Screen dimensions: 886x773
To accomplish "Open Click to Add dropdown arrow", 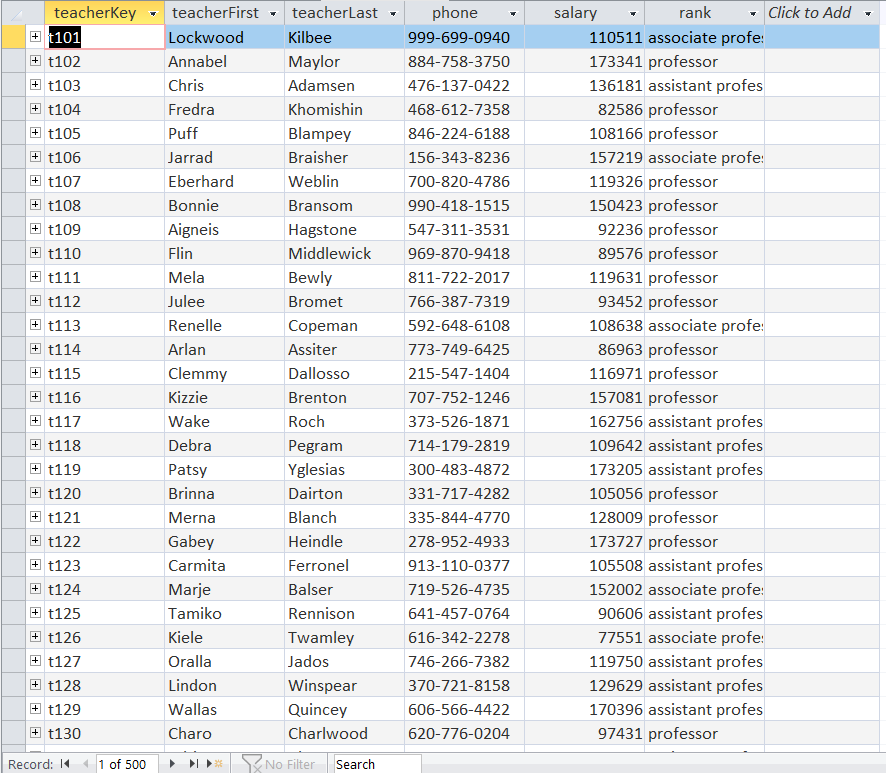I will click(868, 14).
